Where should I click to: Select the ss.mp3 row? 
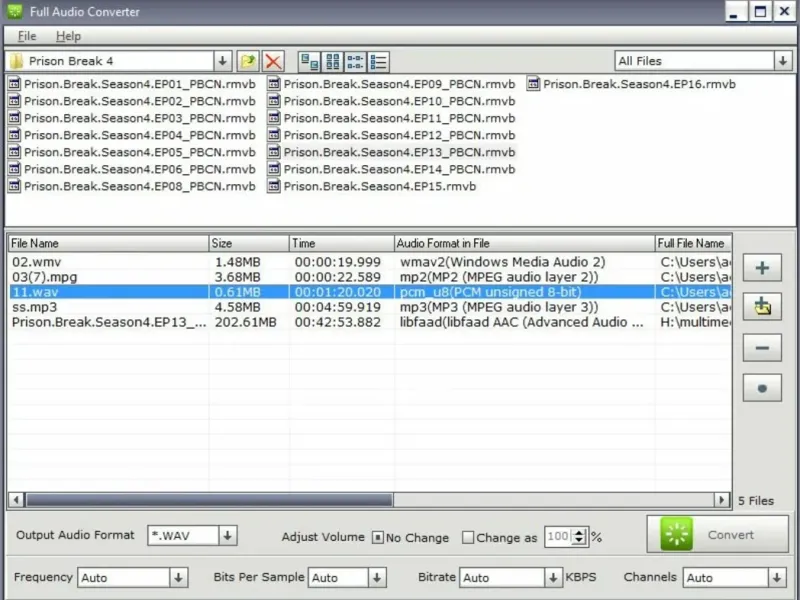(x=370, y=307)
